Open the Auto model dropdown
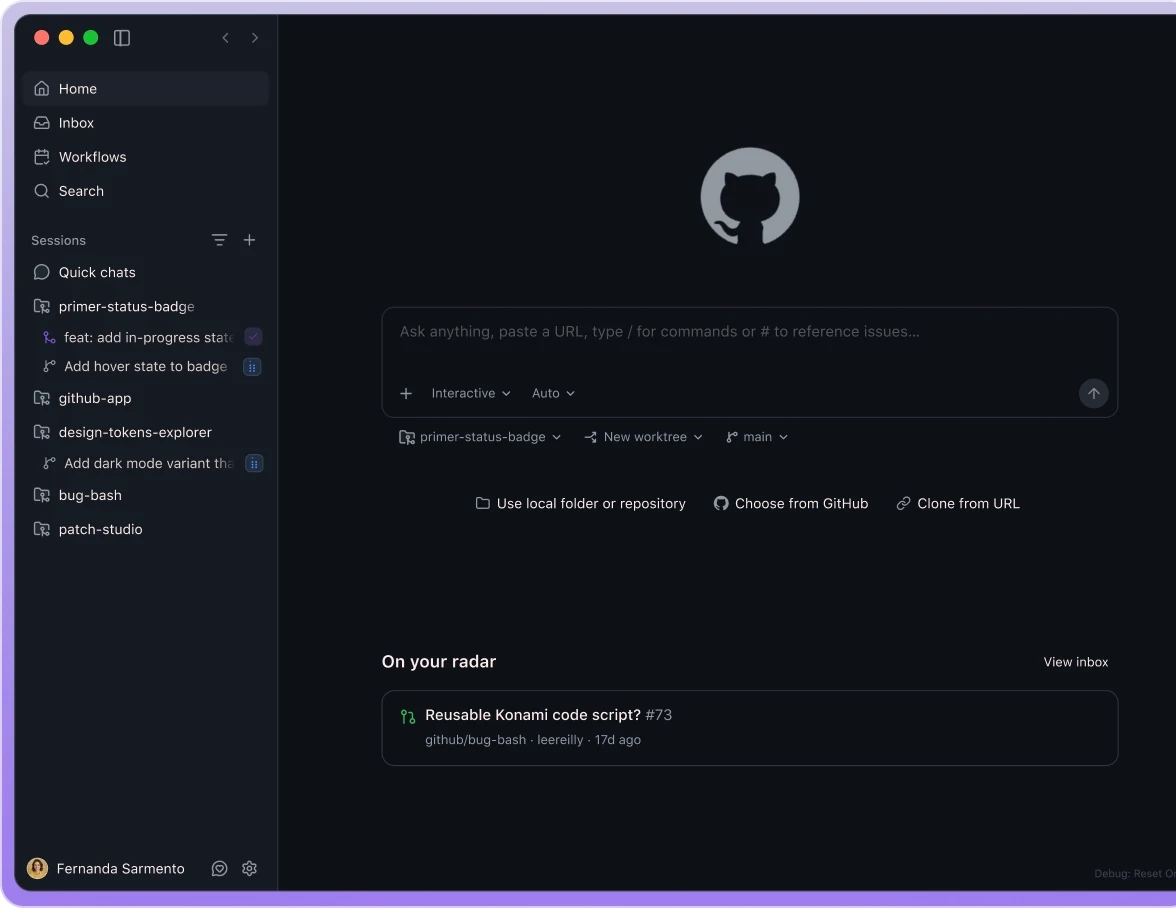The width and height of the screenshot is (1176, 908). click(554, 394)
